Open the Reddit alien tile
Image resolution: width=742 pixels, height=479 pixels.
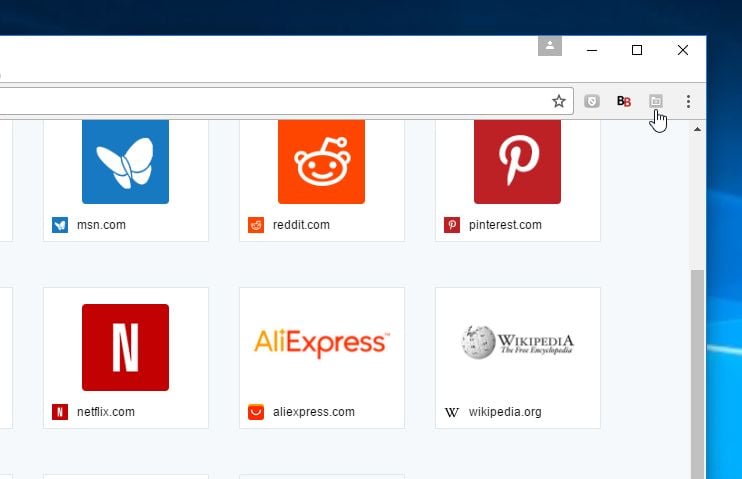[x=321, y=161]
